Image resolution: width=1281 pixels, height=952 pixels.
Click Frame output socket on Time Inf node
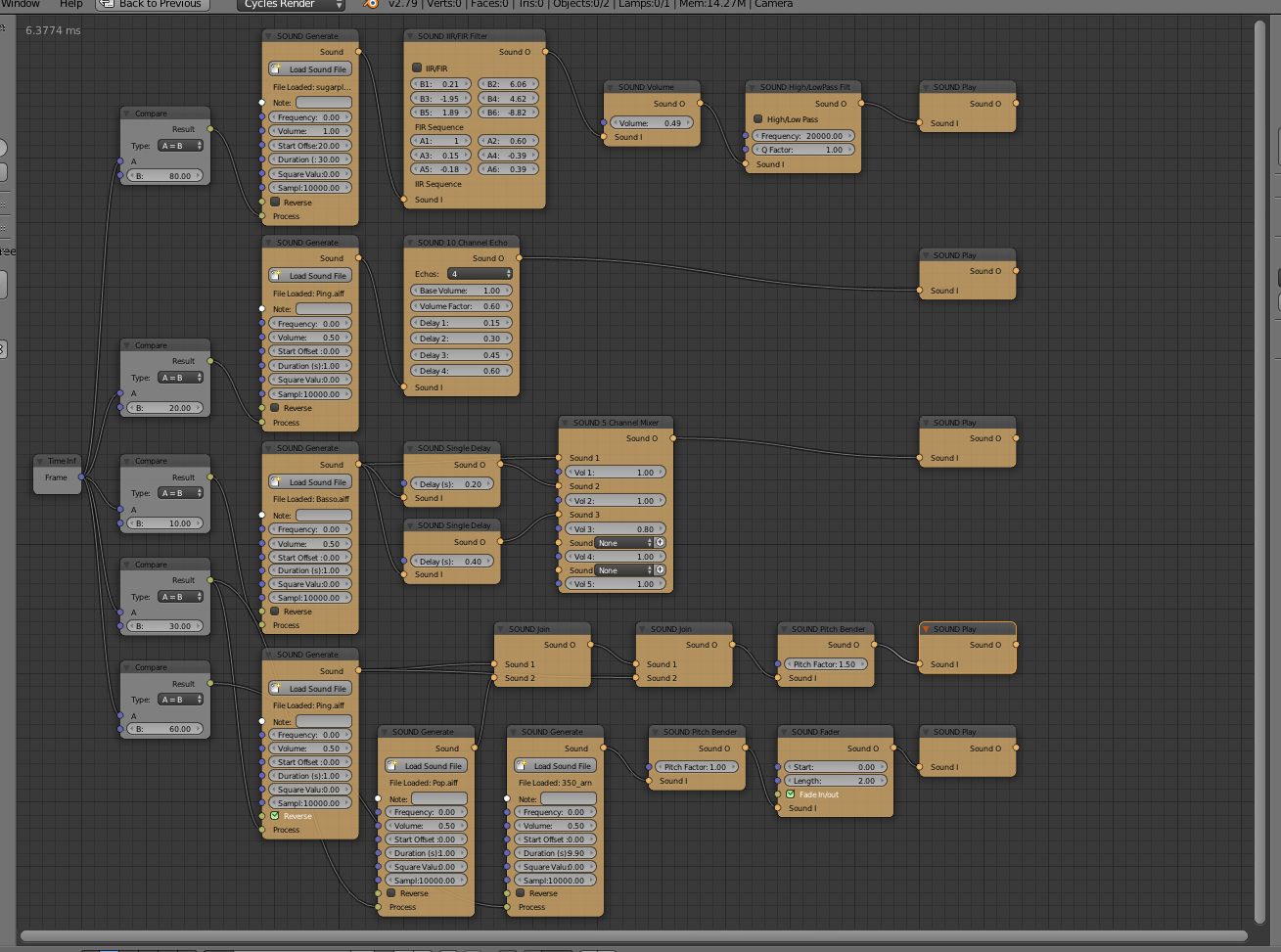(81, 477)
